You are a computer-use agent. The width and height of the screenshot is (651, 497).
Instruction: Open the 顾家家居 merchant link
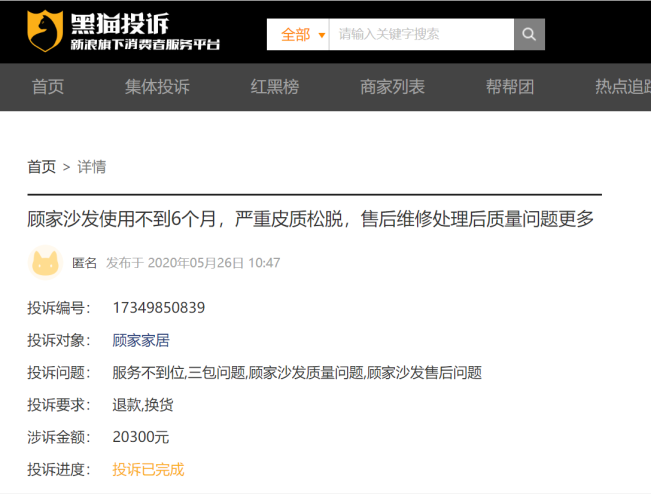click(141, 340)
